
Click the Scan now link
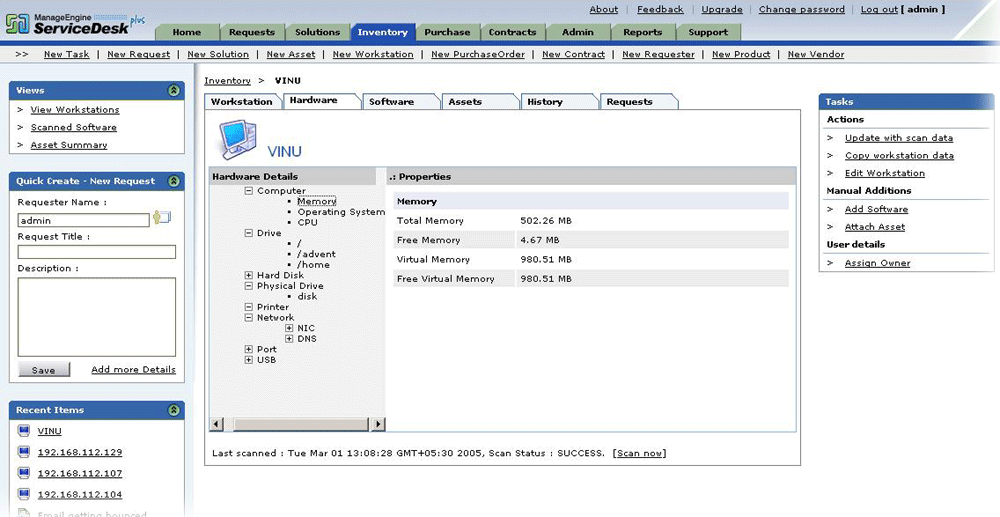(639, 453)
